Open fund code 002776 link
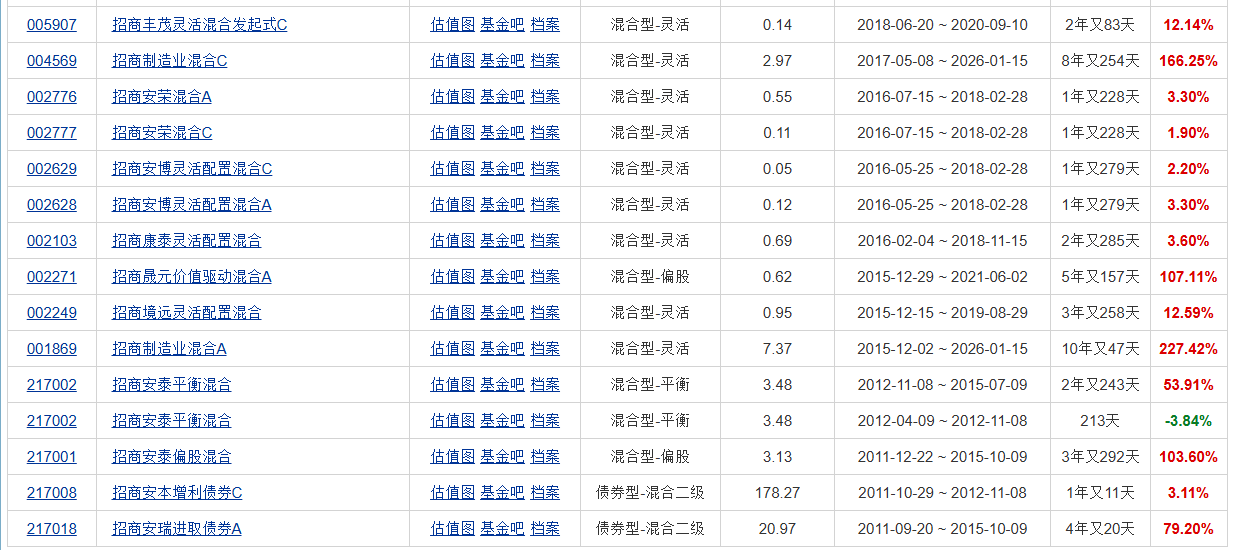 (x=51, y=97)
